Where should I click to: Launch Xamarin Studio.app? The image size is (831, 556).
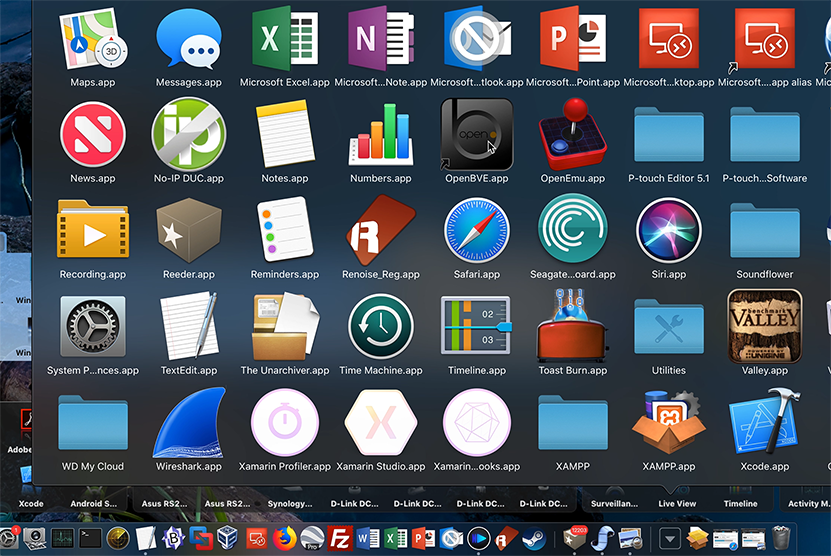pos(381,422)
